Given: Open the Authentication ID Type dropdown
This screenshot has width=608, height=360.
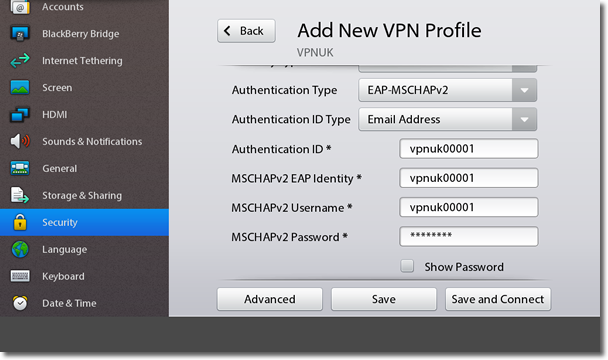Looking at the screenshot, I should pos(447,119).
